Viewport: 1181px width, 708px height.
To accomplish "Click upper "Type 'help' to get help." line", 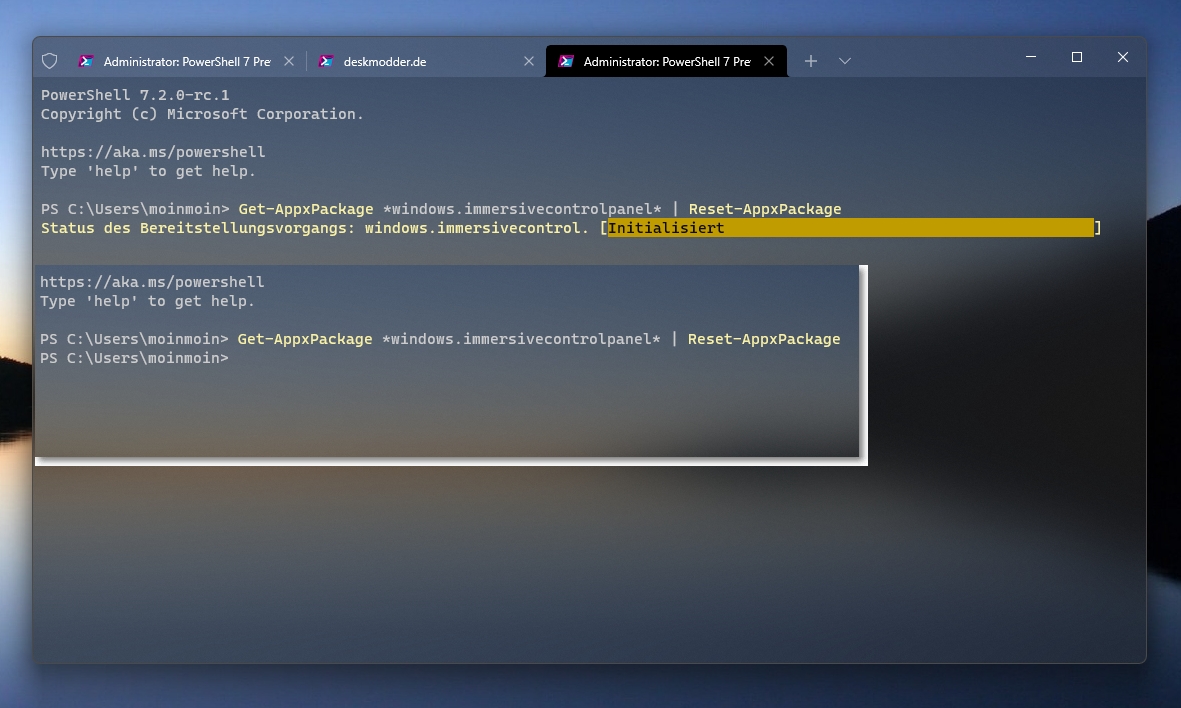I will click(148, 171).
